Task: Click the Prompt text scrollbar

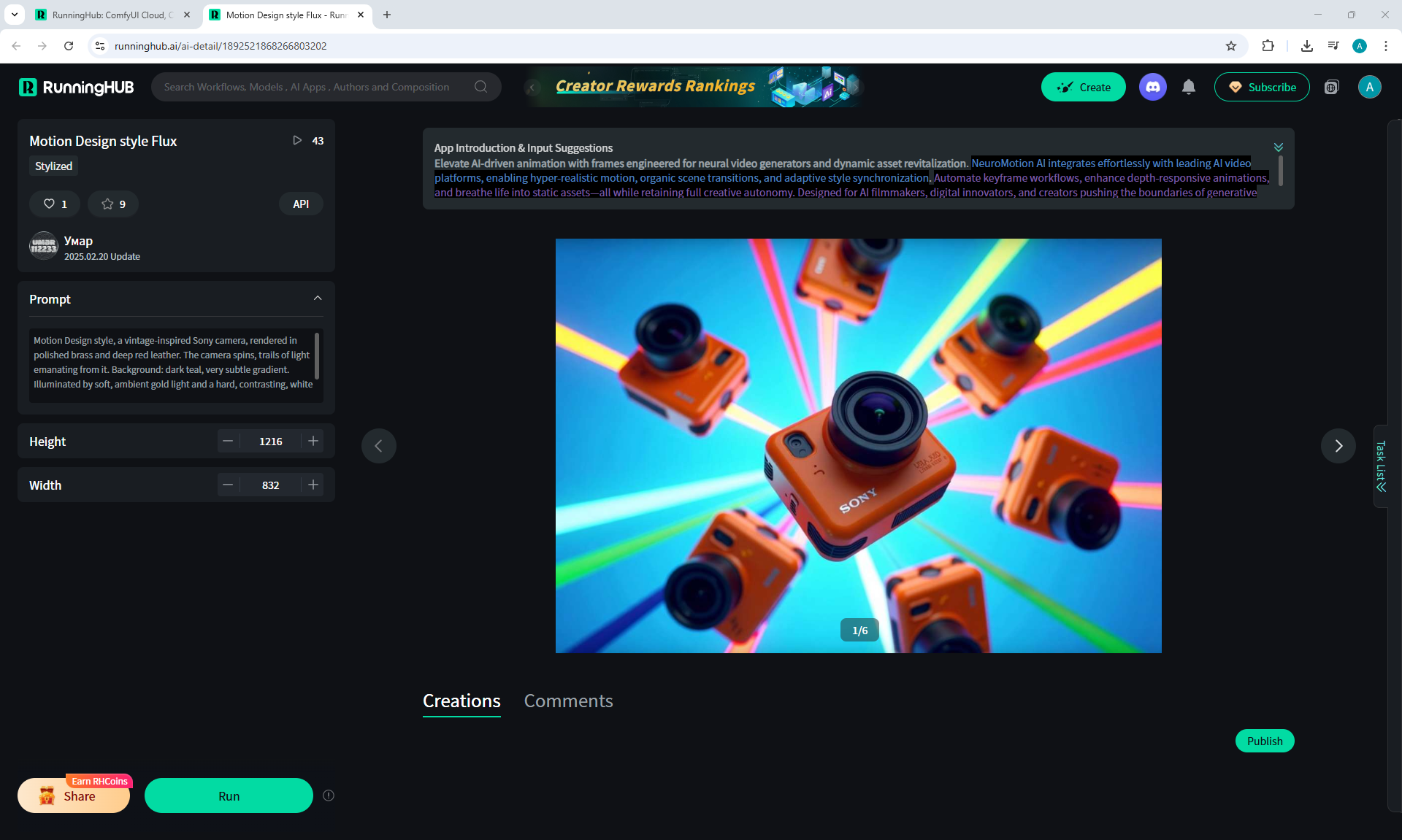Action: pyautogui.click(x=317, y=355)
